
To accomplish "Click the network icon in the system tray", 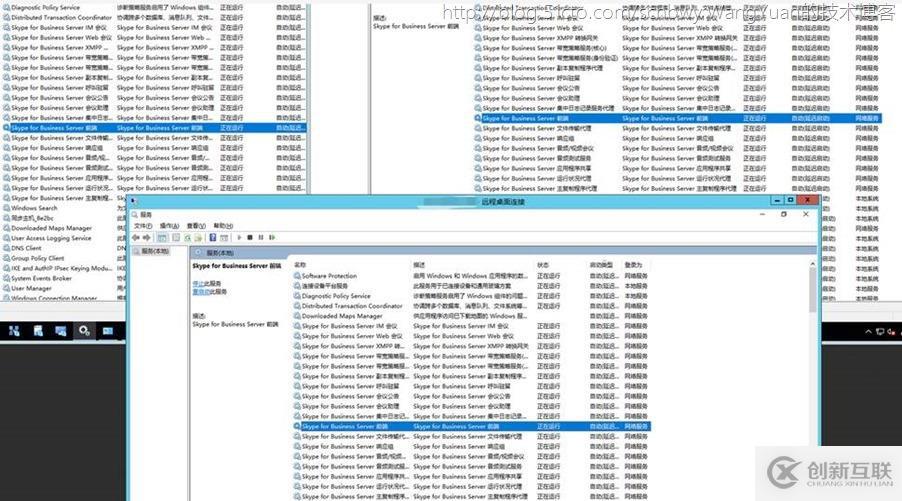I will point(880,332).
